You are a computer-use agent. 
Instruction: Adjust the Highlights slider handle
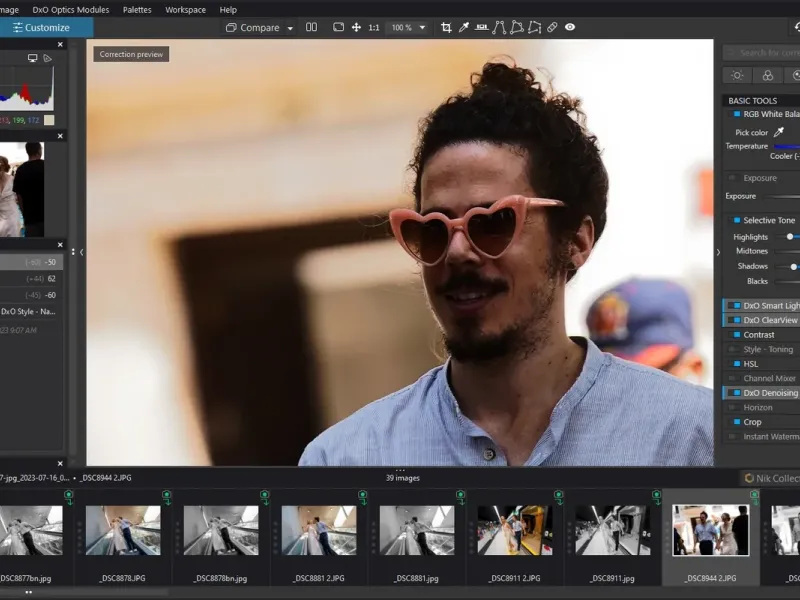[x=789, y=237]
